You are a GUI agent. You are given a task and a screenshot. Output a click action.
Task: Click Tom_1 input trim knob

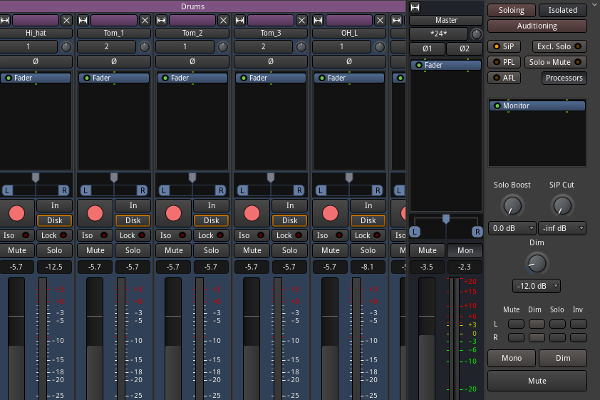(144, 47)
